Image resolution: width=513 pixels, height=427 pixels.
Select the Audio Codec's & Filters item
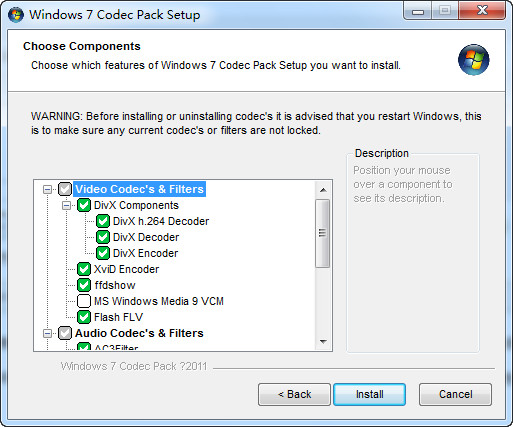(x=139, y=333)
